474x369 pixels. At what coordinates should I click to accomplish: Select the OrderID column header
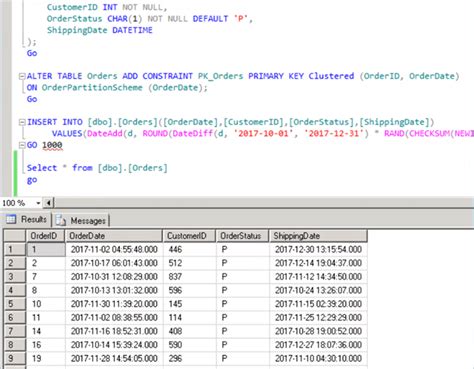coord(46,236)
